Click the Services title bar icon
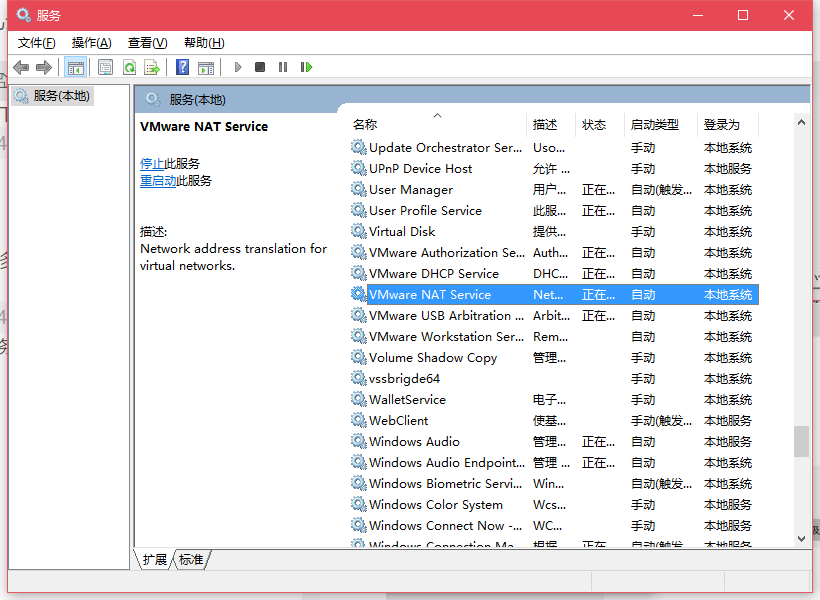 [24, 15]
